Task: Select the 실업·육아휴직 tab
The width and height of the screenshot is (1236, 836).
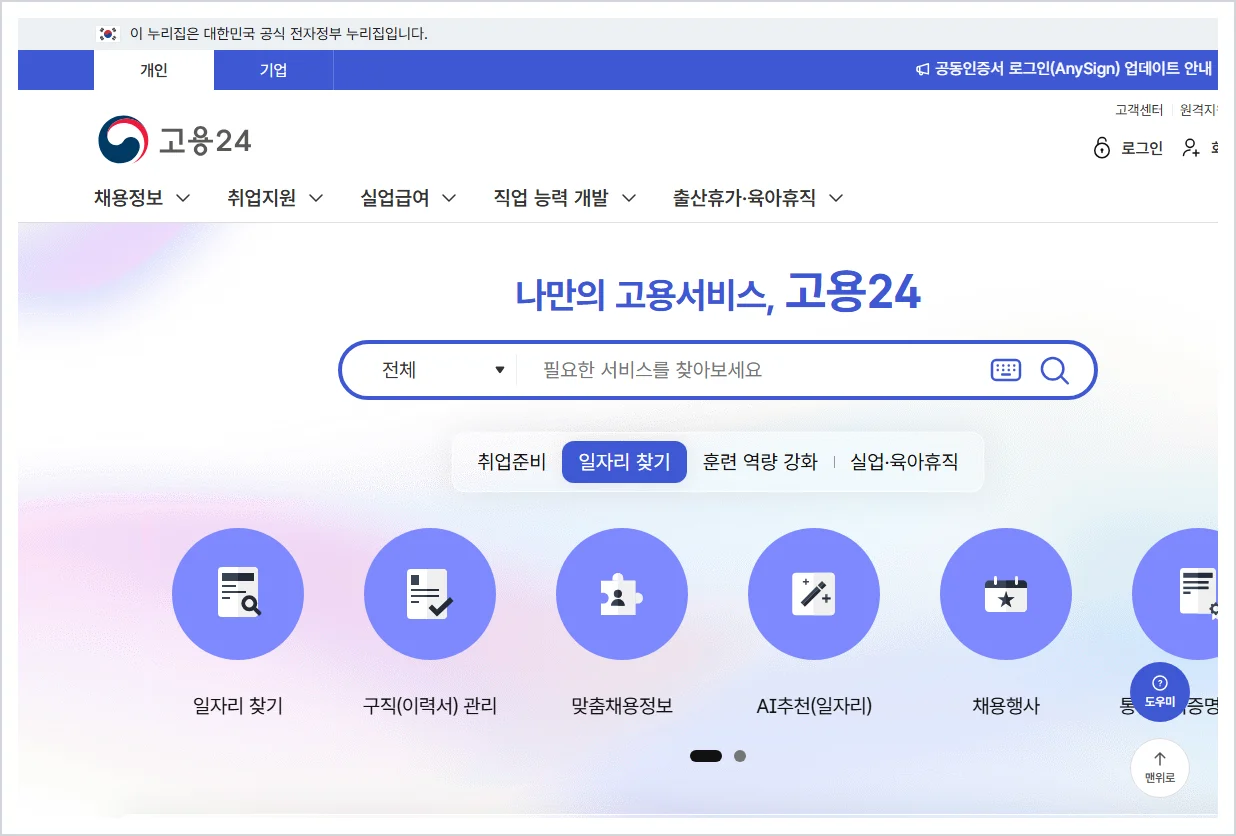Action: [x=904, y=462]
